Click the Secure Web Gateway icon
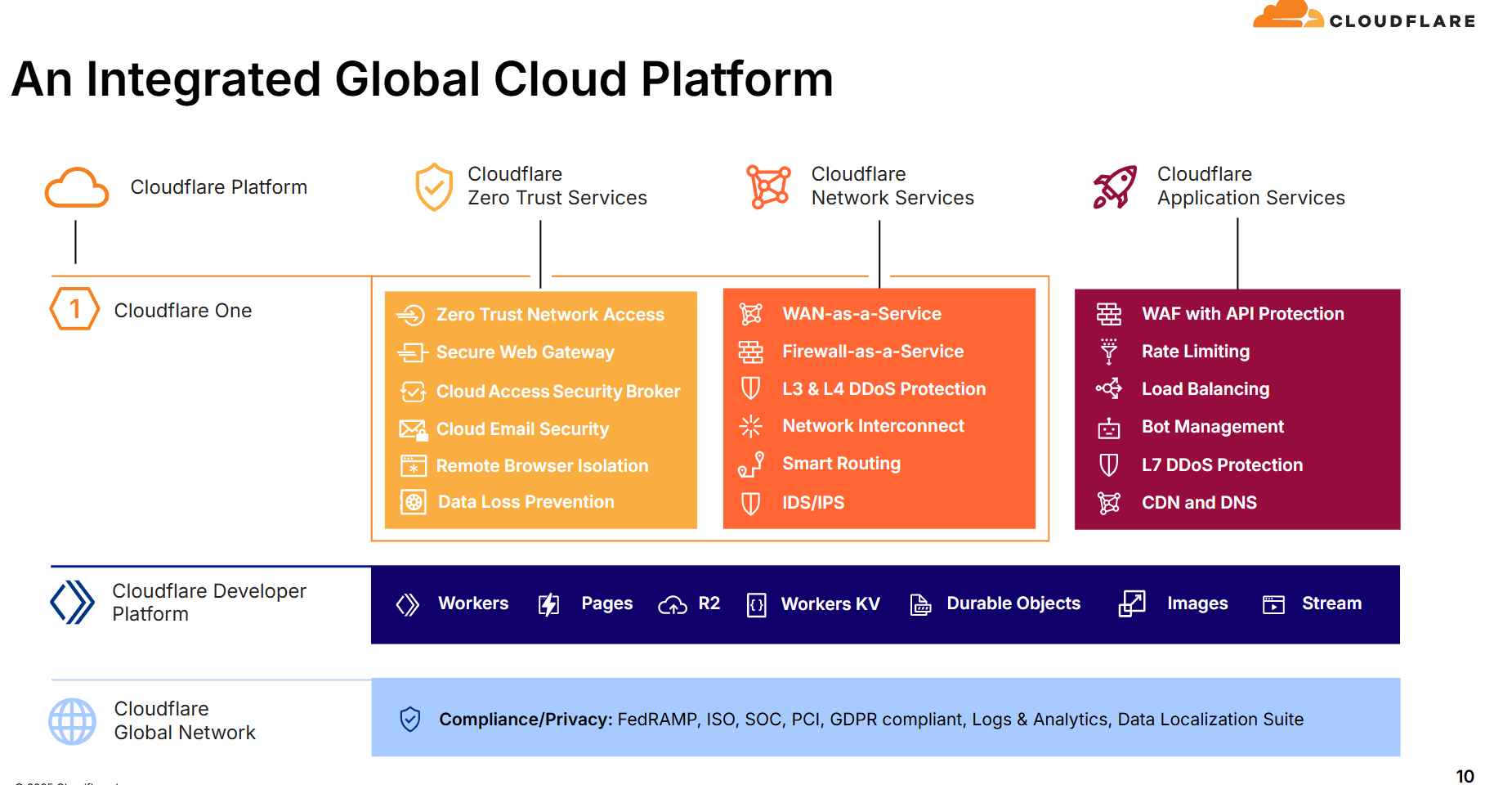 [412, 352]
